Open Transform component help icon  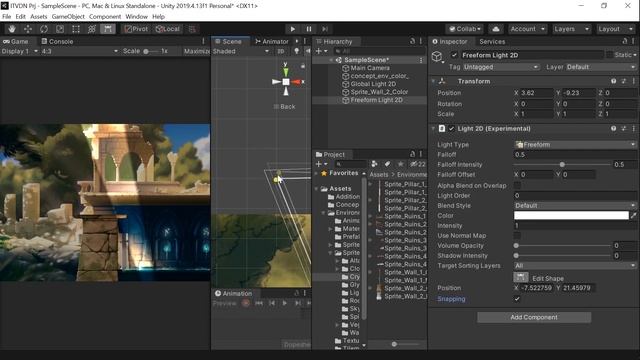pos(613,81)
